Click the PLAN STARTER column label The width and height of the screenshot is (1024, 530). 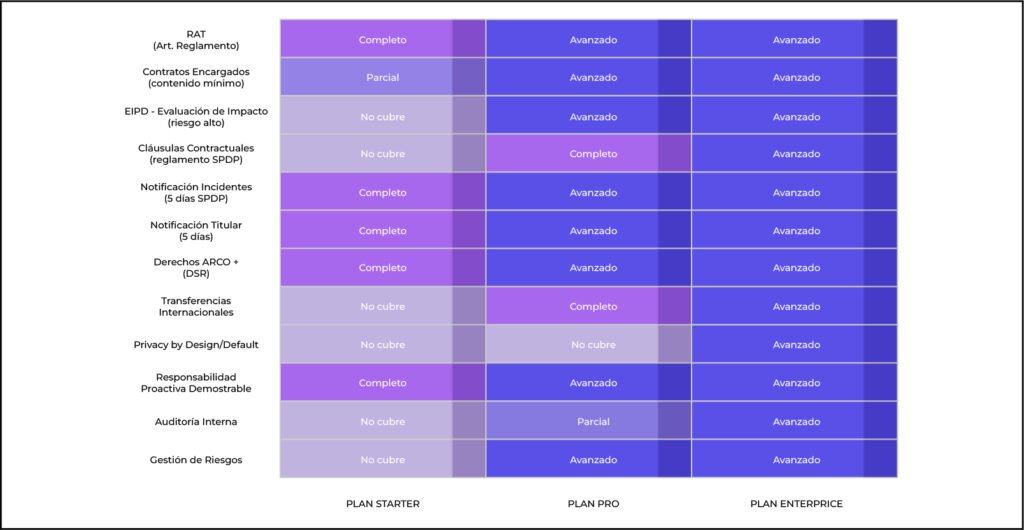click(x=382, y=503)
